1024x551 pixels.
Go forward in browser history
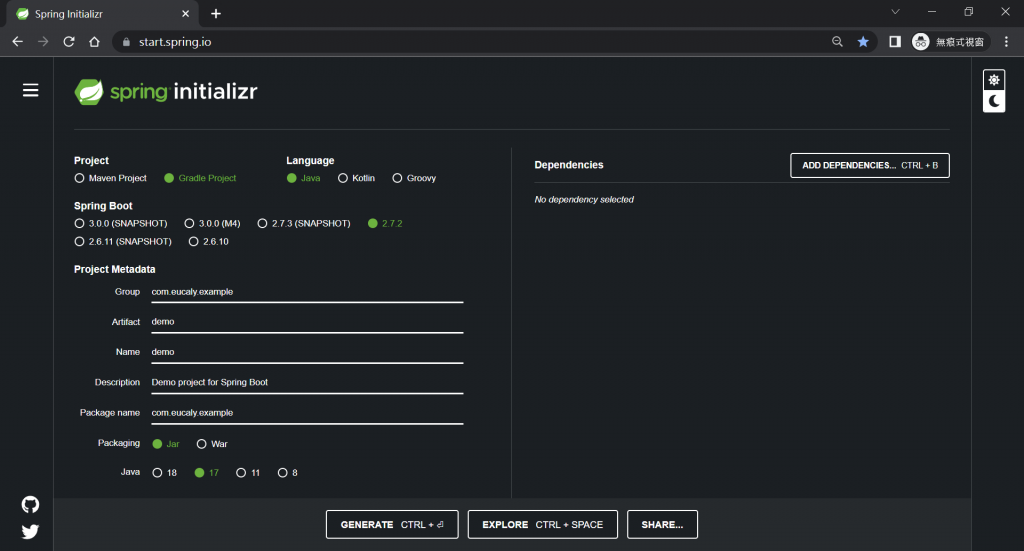point(43,42)
